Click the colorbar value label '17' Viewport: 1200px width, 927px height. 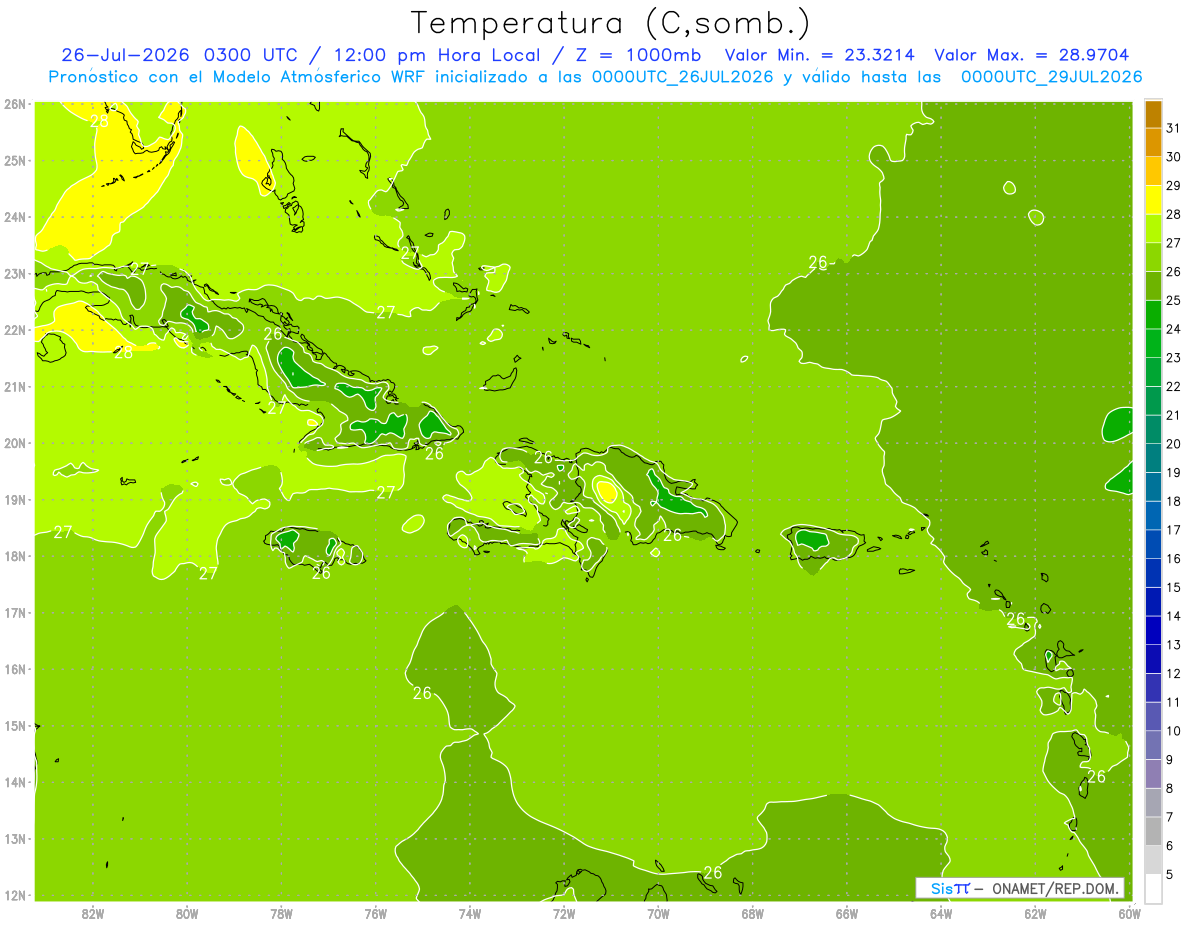[1173, 530]
